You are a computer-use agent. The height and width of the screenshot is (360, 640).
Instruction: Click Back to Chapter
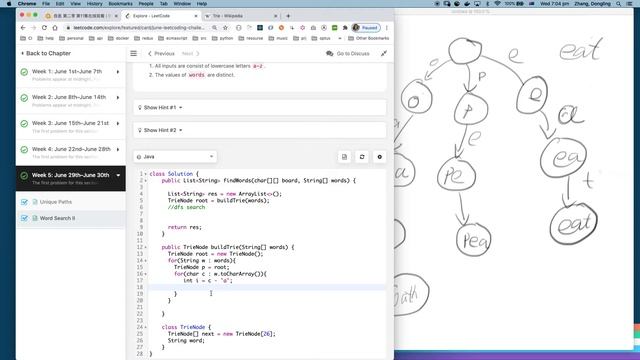(x=46, y=53)
